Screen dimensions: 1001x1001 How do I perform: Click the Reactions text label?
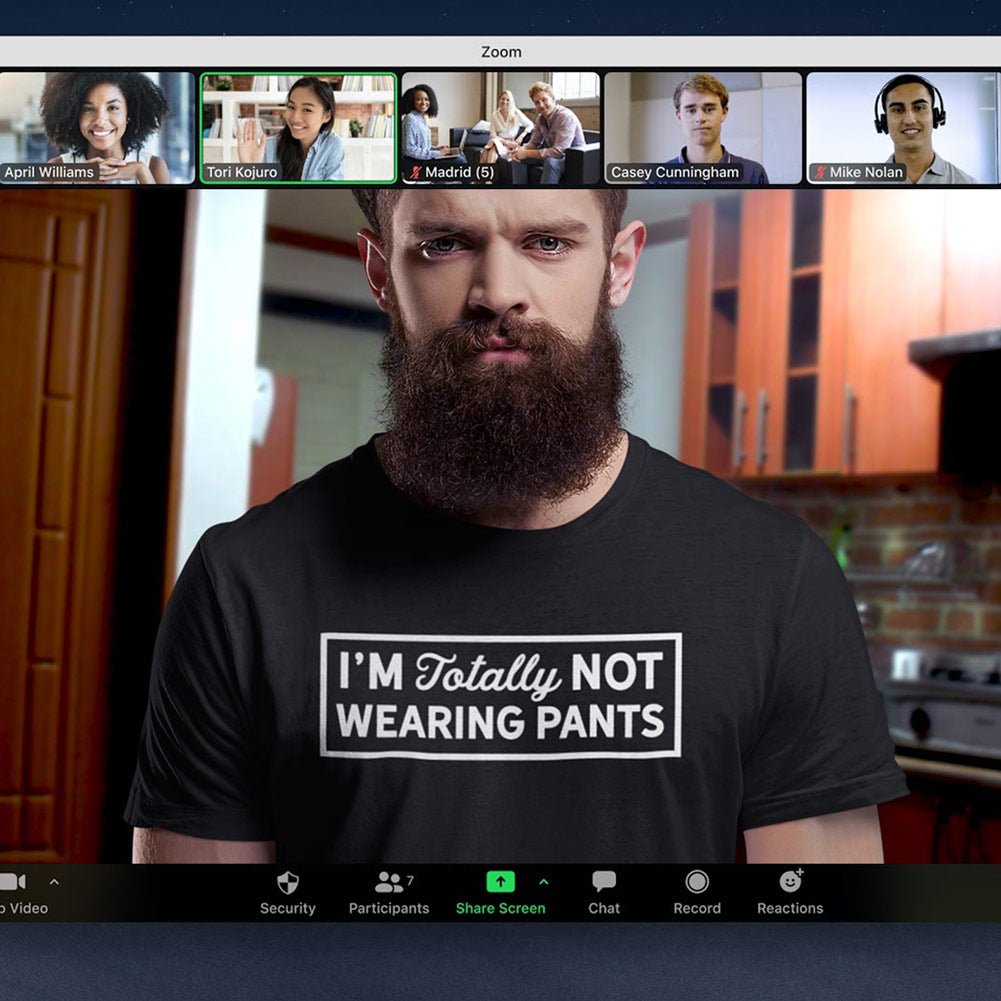point(790,909)
